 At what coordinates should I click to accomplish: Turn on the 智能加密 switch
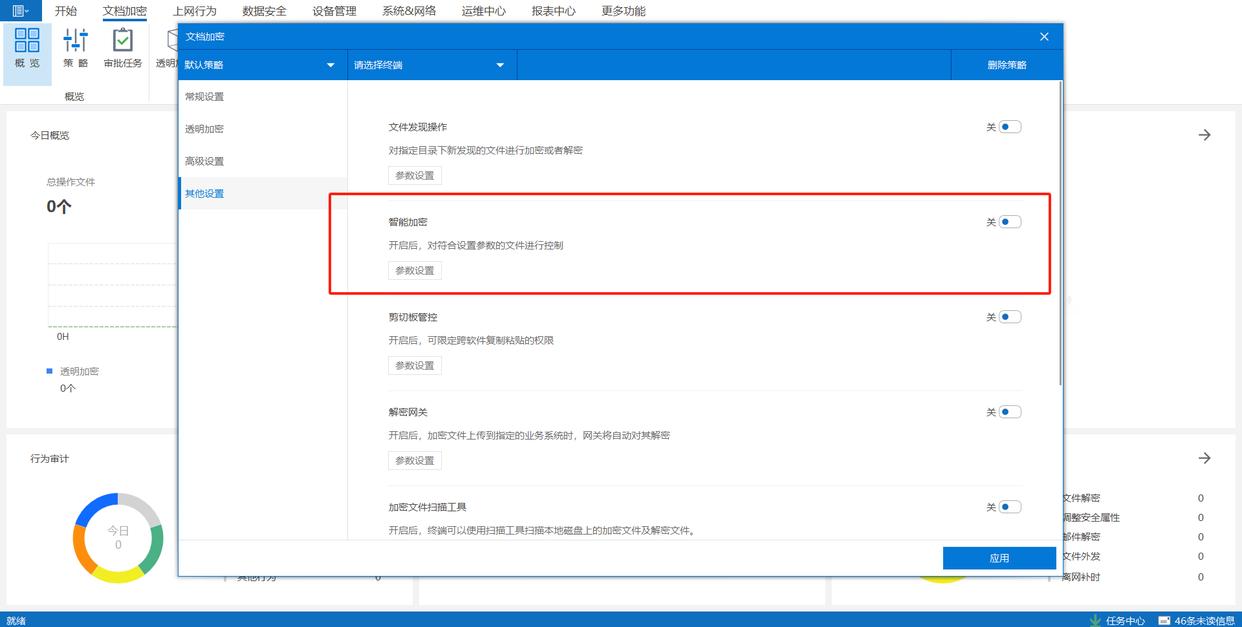coord(1010,222)
